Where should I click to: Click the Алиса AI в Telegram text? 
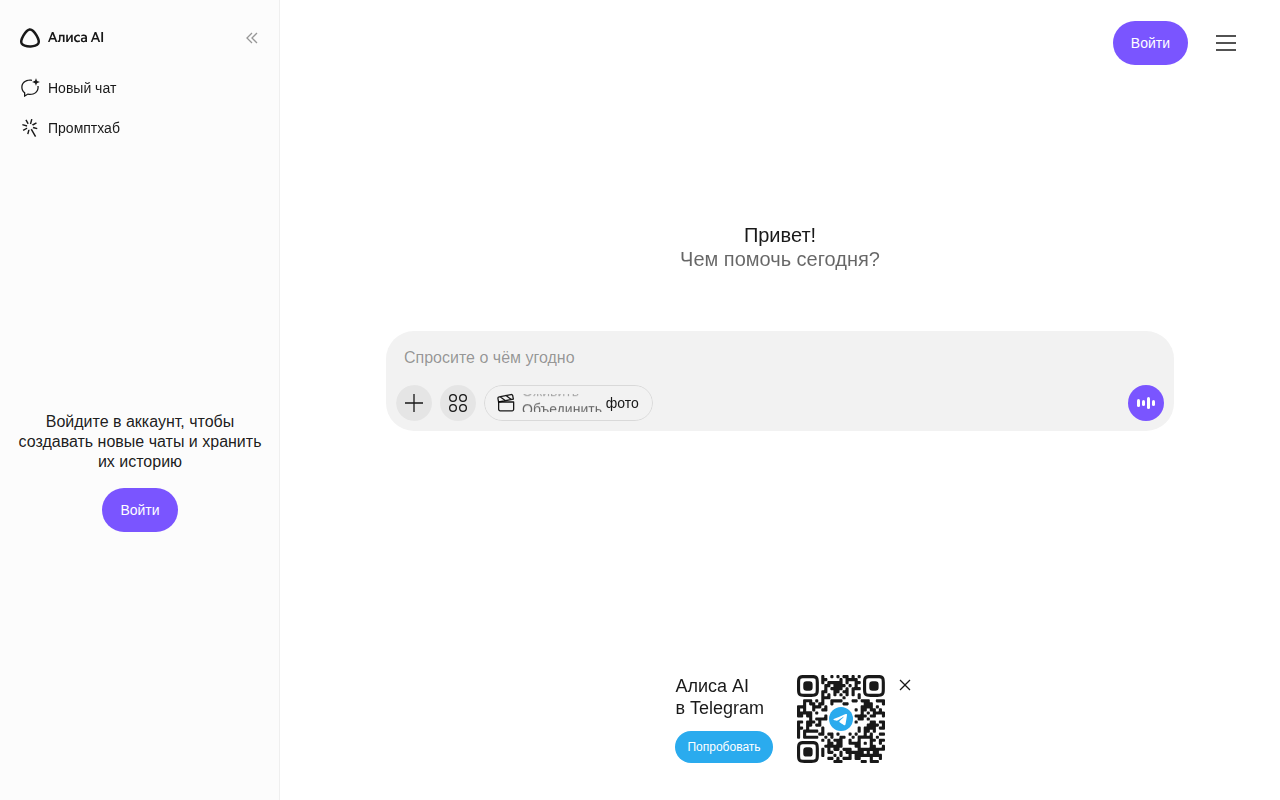click(x=719, y=697)
